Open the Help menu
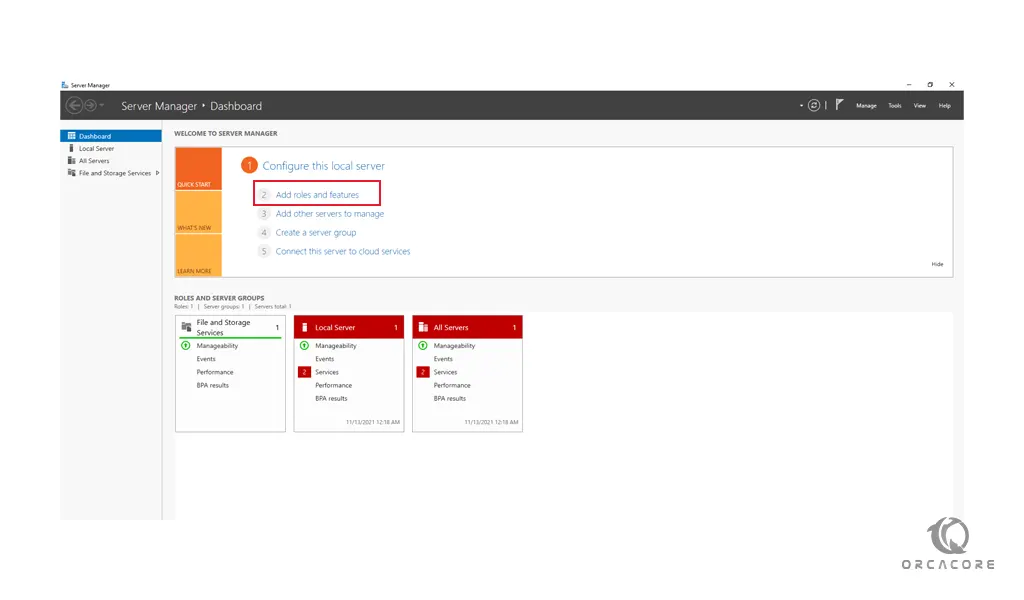The width and height of the screenshot is (1024, 600). coord(944,105)
